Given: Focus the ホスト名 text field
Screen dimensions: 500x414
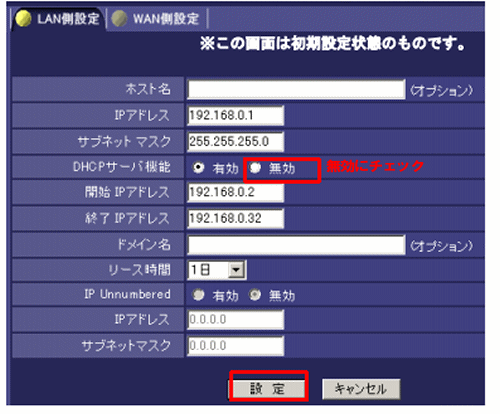Looking at the screenshot, I should click(x=296, y=89).
